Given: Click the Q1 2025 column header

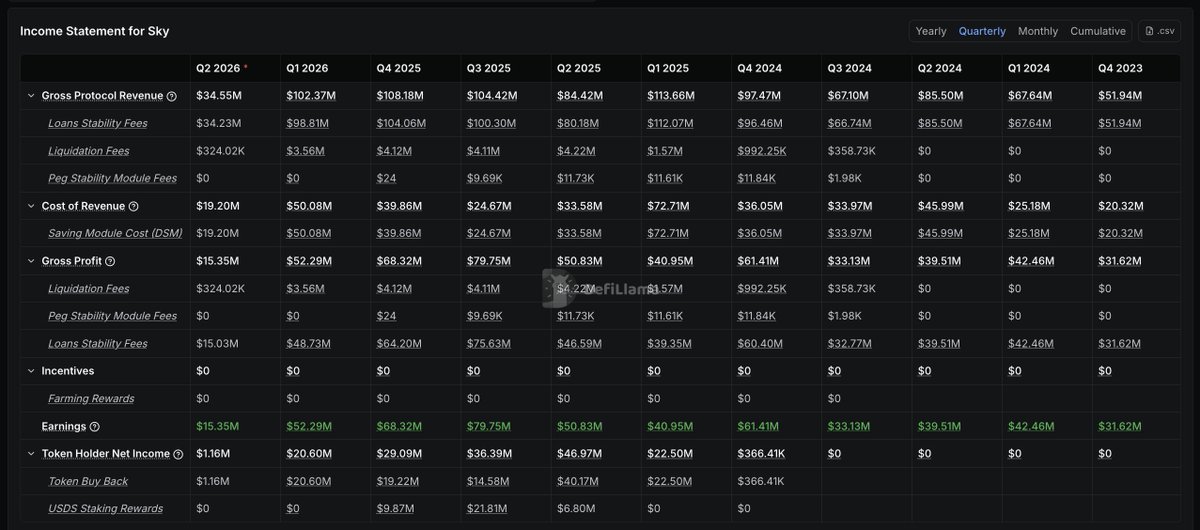Looking at the screenshot, I should click(668, 68).
